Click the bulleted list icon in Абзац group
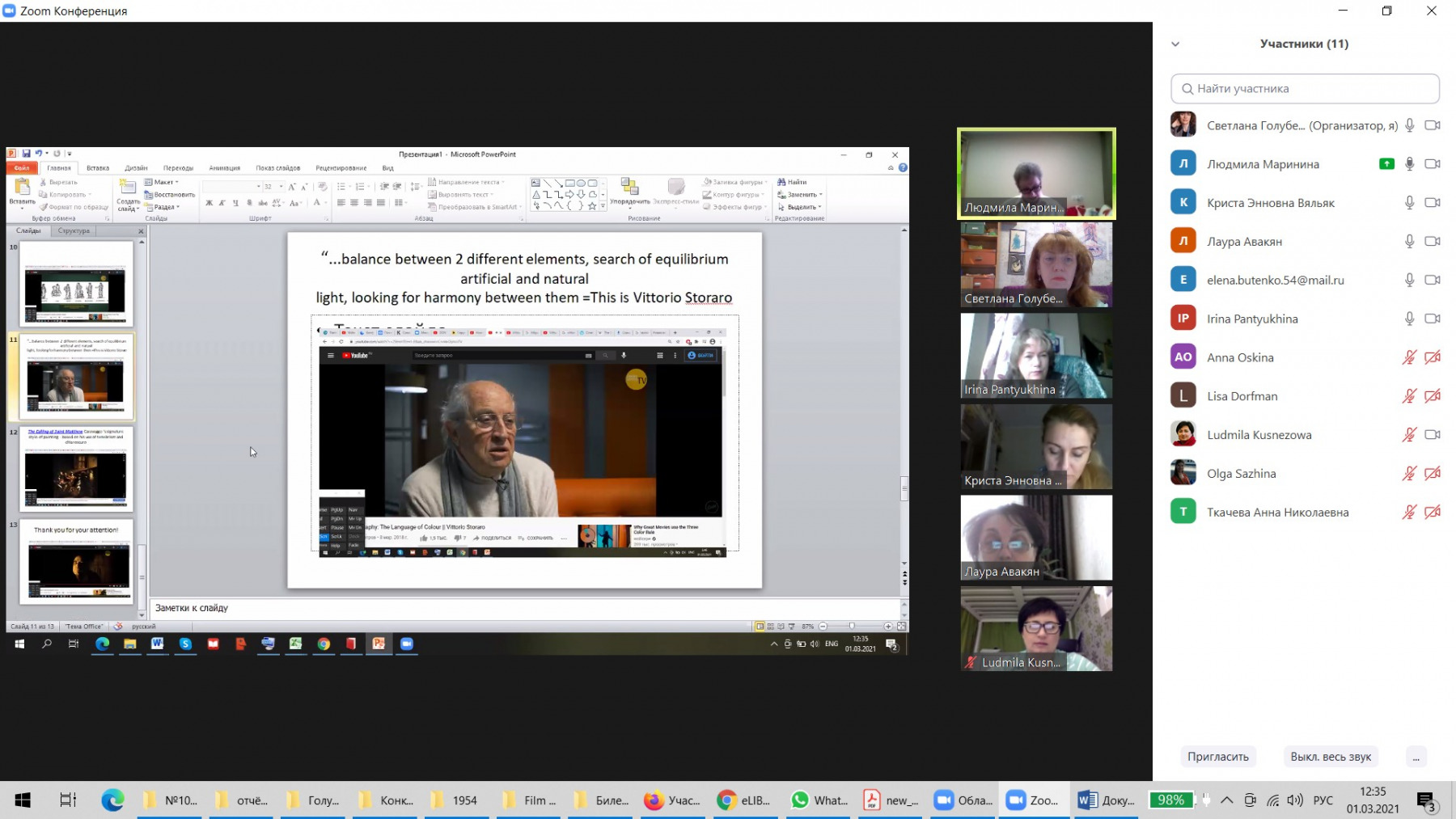 (341, 187)
